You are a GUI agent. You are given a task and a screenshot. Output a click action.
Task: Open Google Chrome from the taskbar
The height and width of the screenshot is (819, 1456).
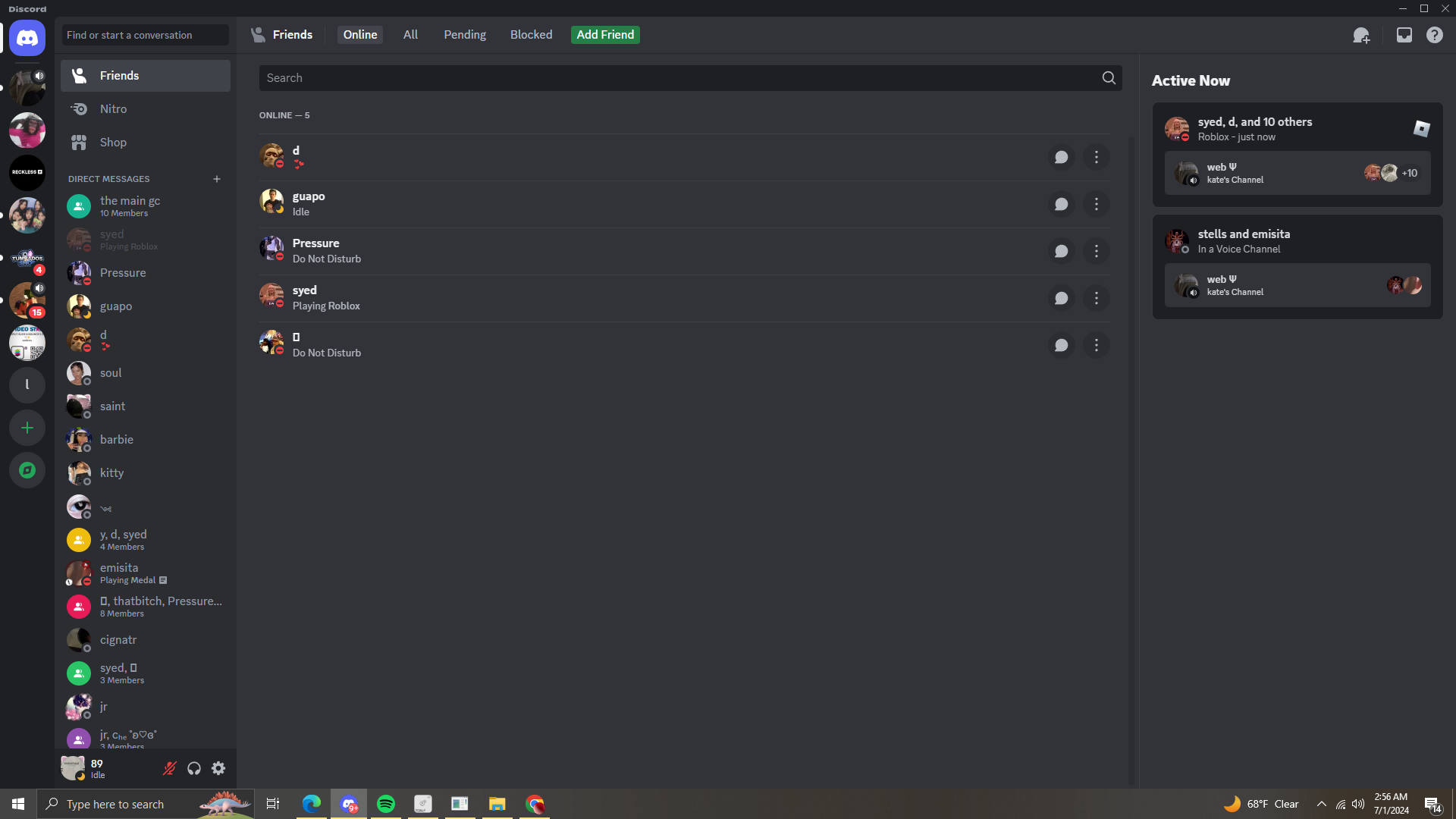tap(535, 804)
